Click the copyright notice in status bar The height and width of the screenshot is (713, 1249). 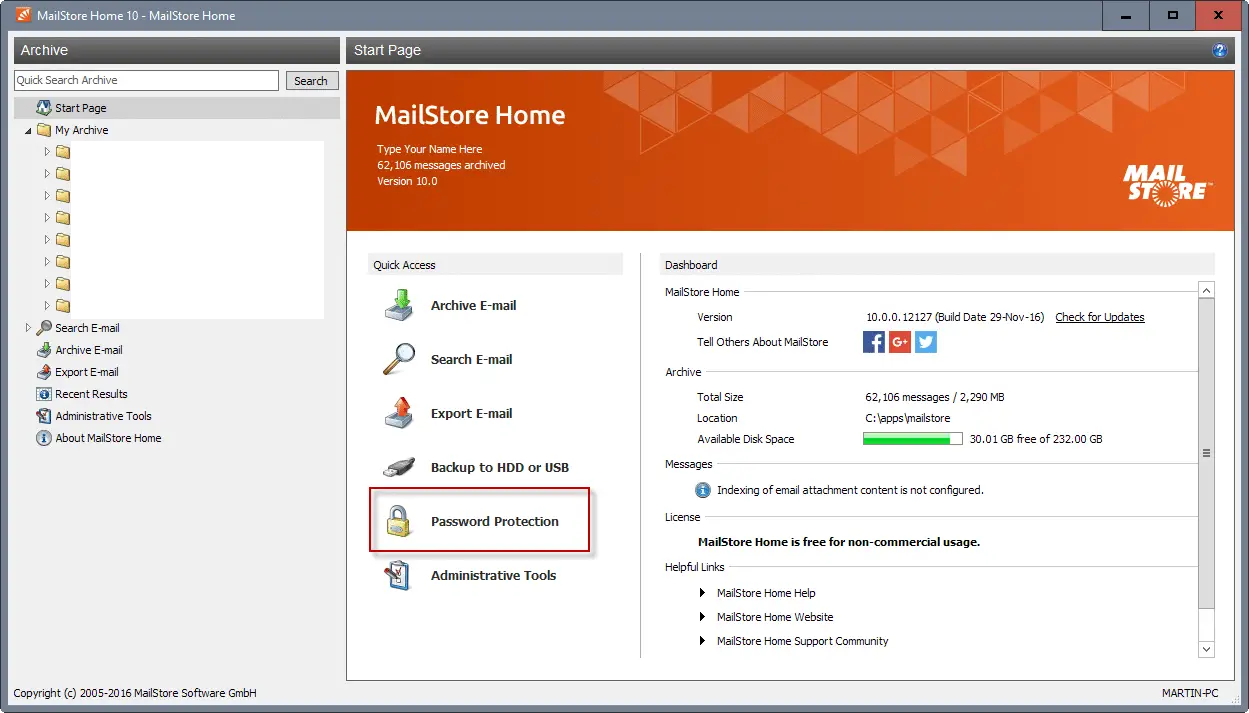[x=135, y=693]
